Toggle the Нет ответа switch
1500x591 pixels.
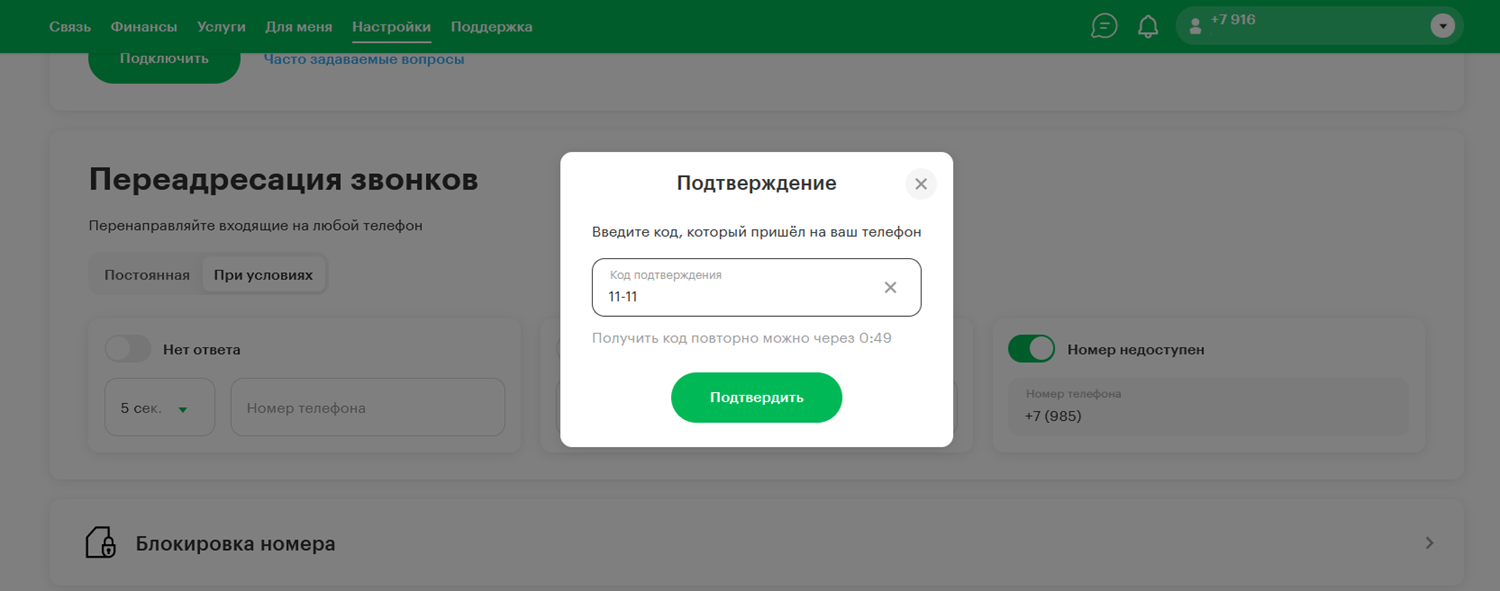pyautogui.click(x=127, y=349)
